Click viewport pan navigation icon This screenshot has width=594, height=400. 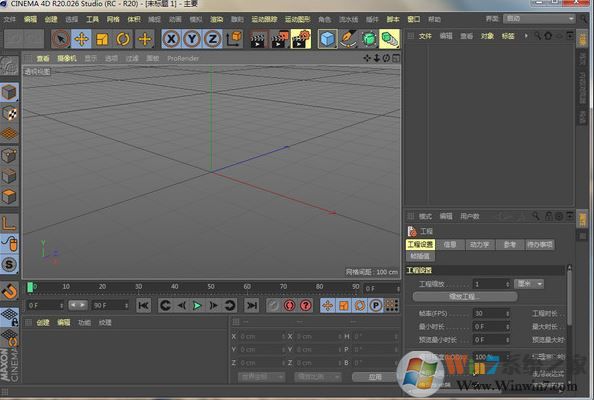click(x=367, y=58)
